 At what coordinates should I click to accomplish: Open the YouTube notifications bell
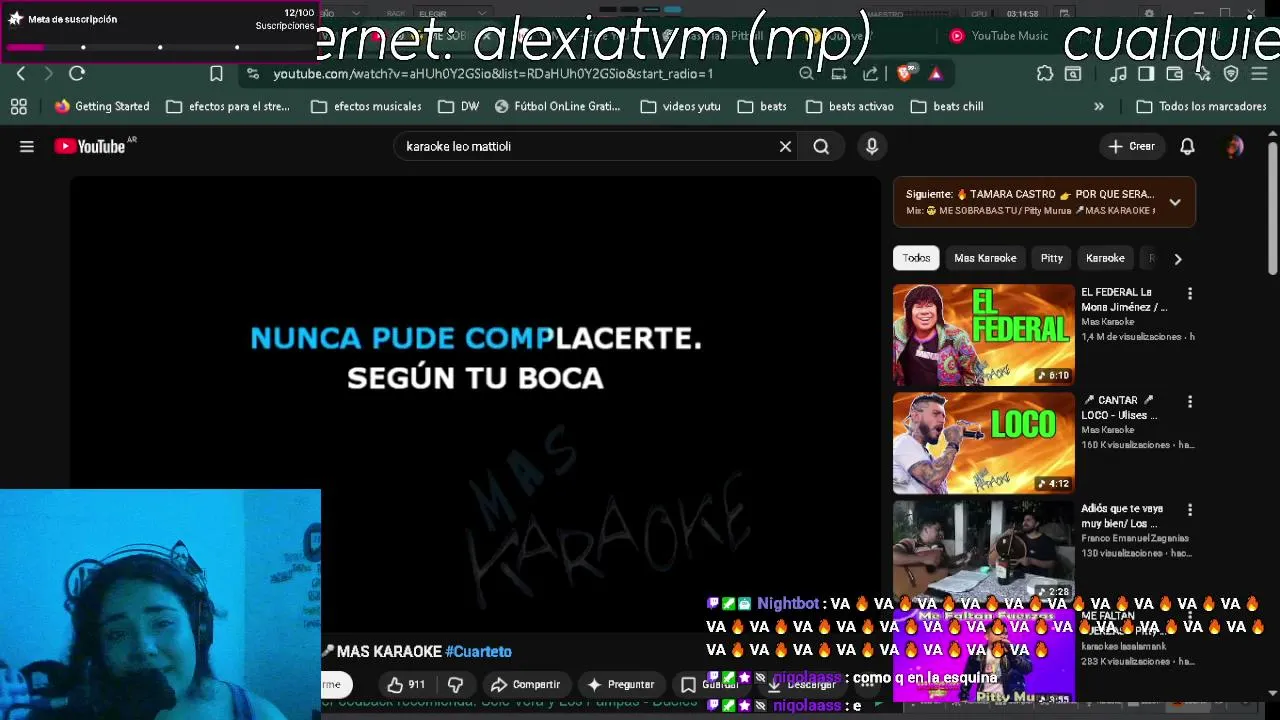1187,147
